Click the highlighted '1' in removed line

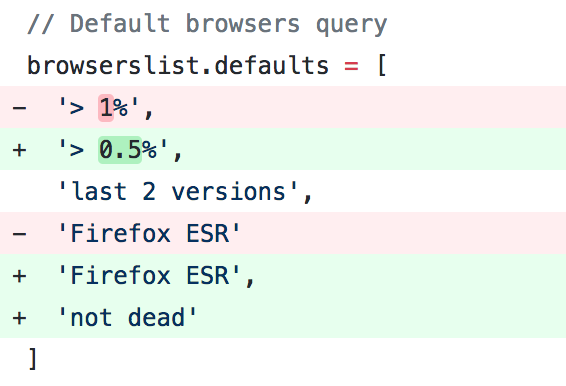(106, 108)
